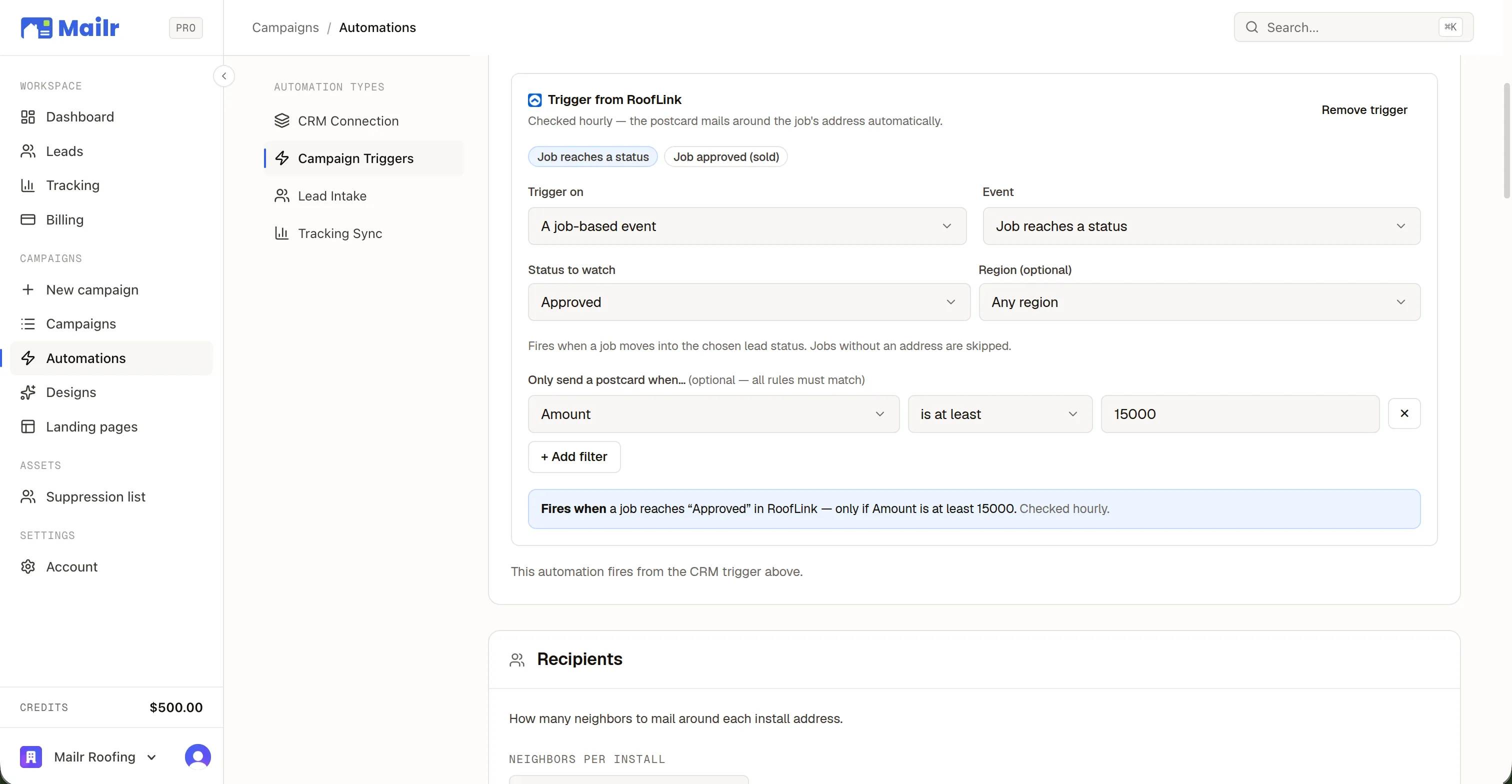
Task: Remove the Amount filter with X button
Action: [1404, 413]
